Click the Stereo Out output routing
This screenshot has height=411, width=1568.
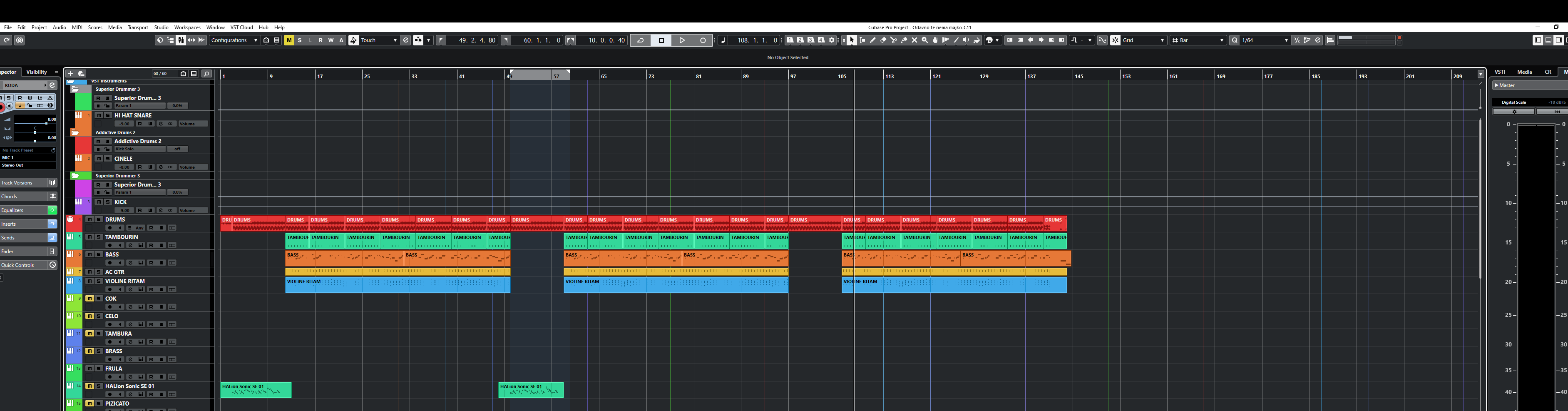(x=28, y=165)
